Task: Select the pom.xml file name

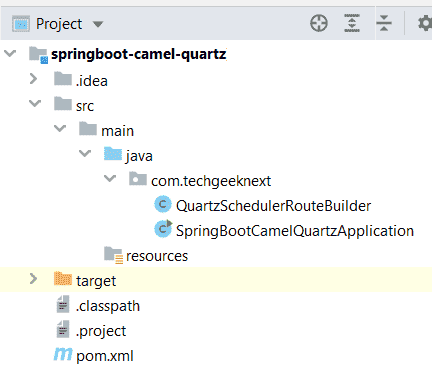Action: coord(105,356)
